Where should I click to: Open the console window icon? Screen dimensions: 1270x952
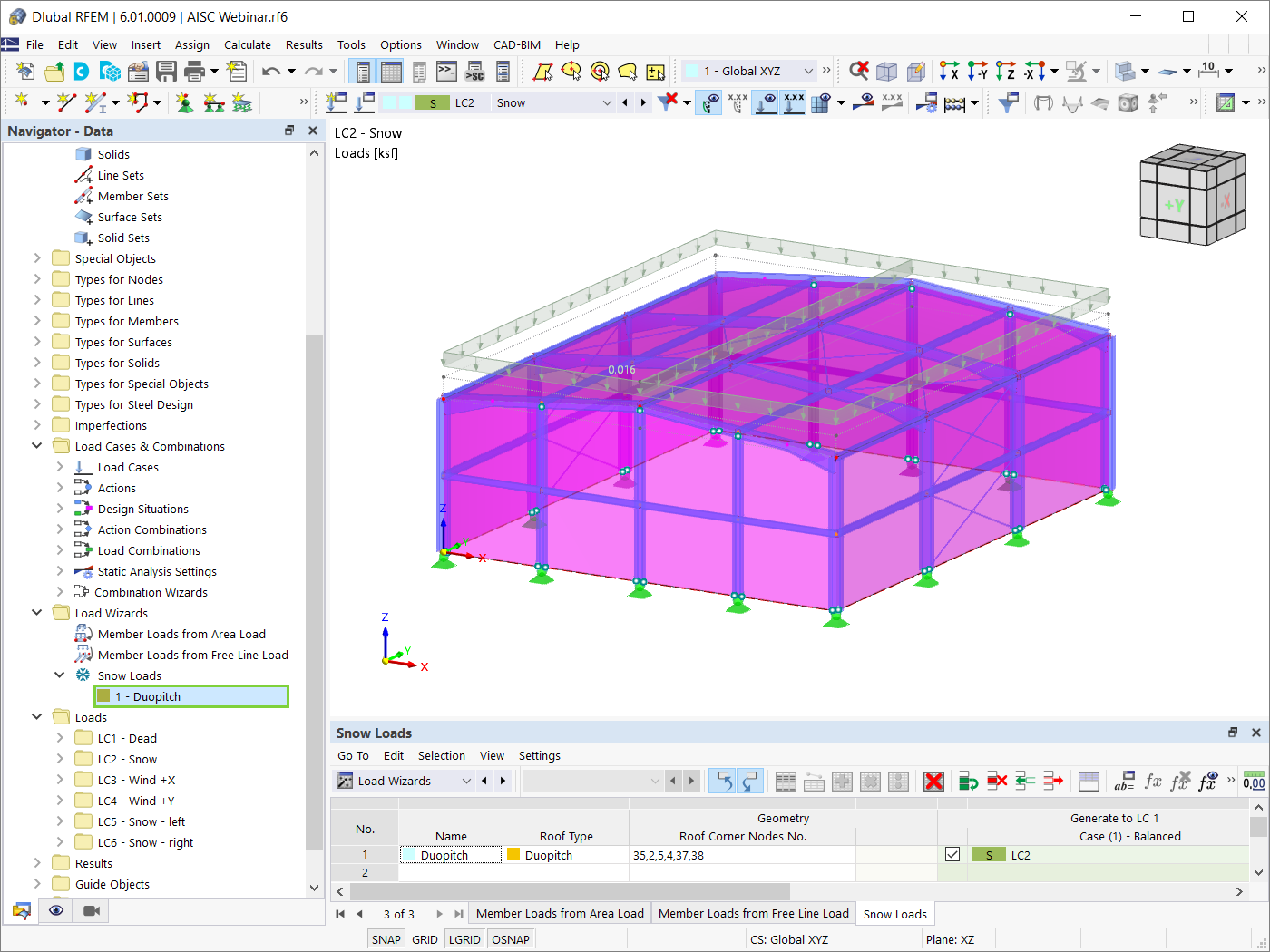447,71
